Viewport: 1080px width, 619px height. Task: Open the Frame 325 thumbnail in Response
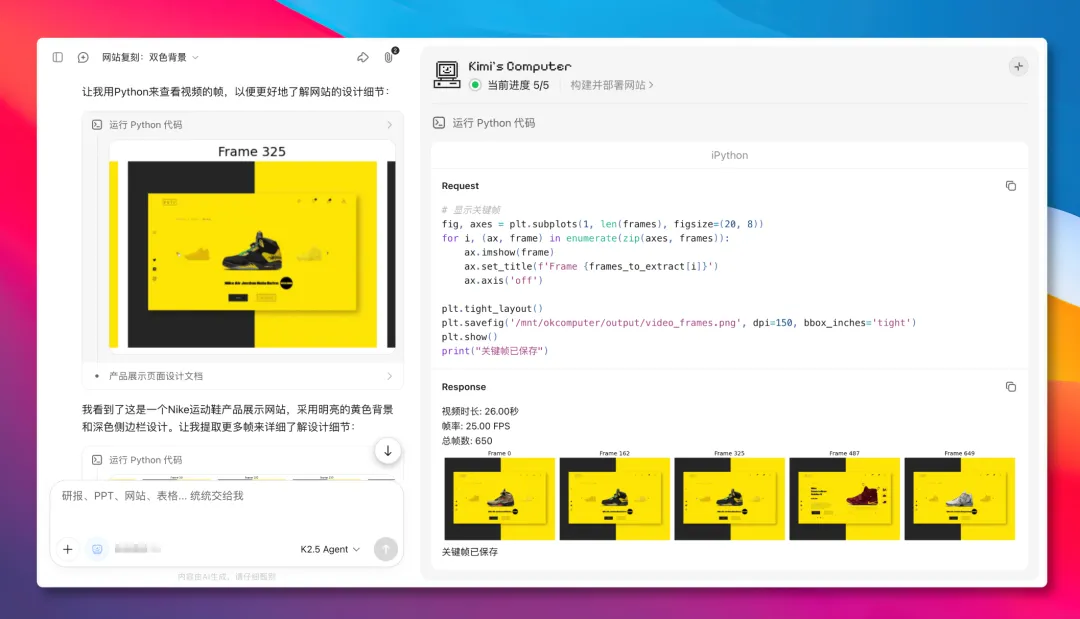coord(729,499)
